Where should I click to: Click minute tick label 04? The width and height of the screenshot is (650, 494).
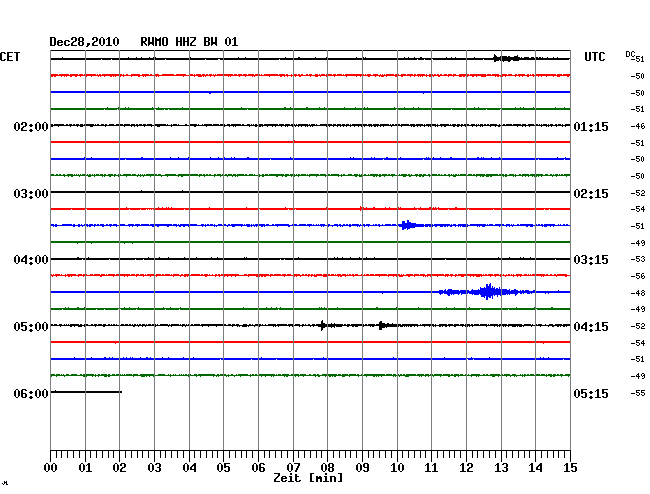(x=189, y=468)
